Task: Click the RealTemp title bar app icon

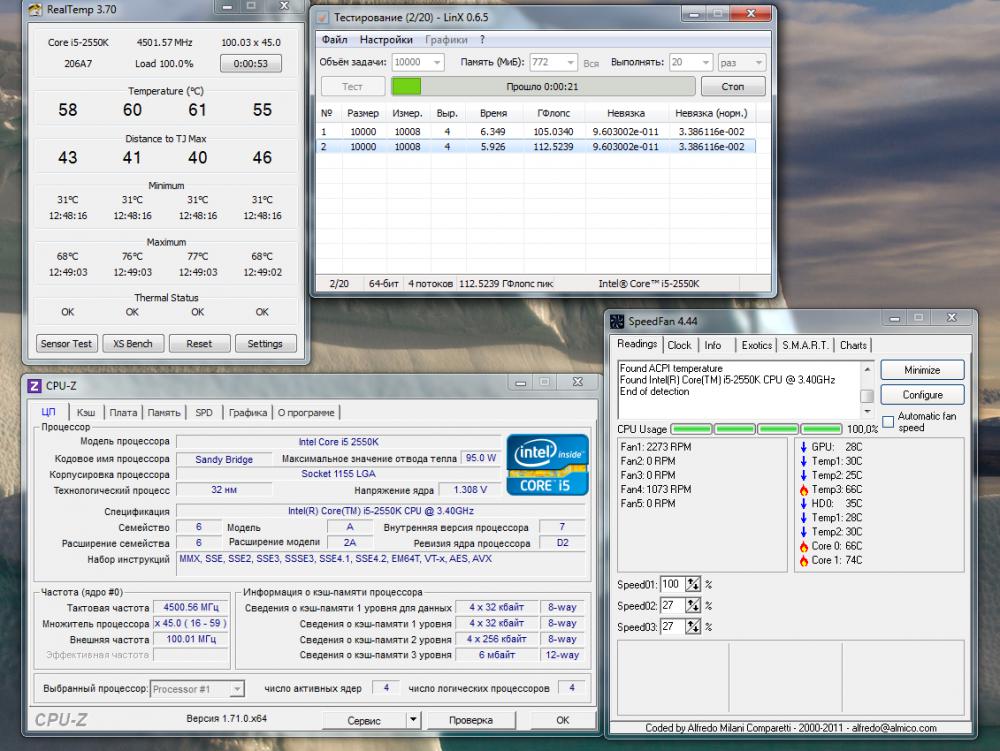Action: [35, 10]
